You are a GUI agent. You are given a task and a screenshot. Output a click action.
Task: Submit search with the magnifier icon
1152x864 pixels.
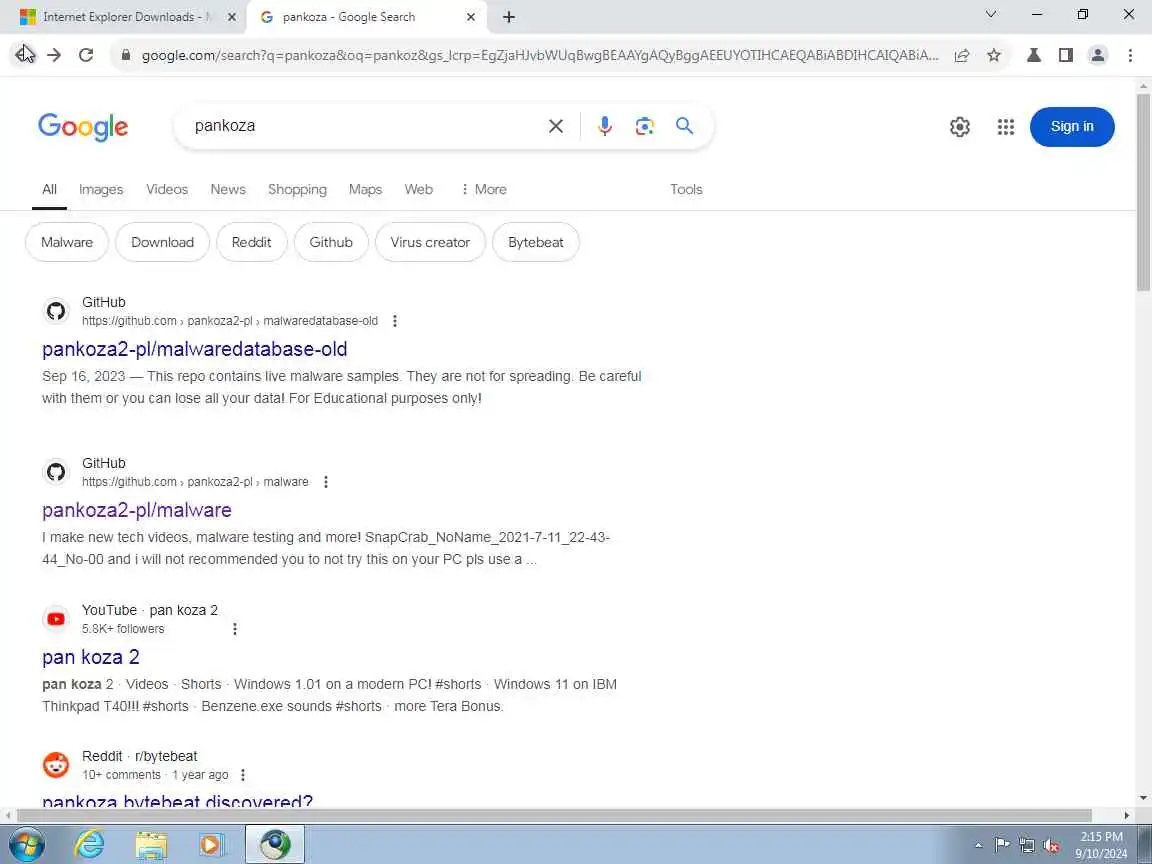pyautogui.click(x=684, y=126)
